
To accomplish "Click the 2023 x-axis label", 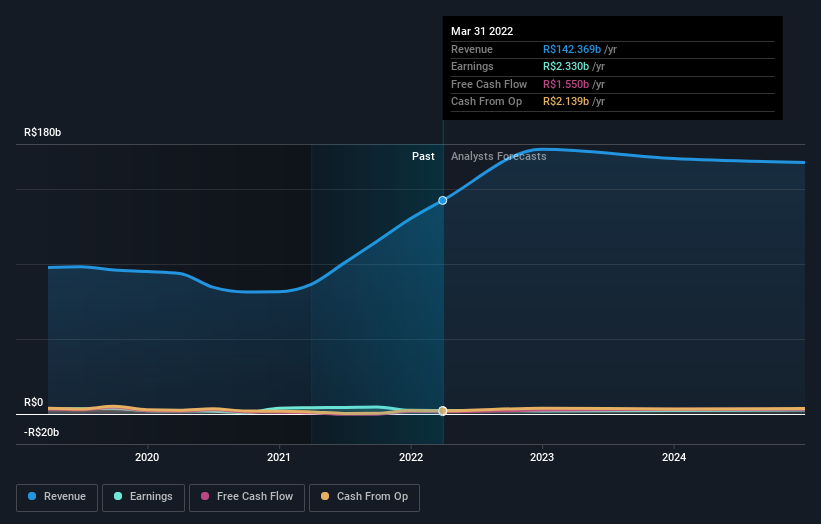I will [542, 458].
